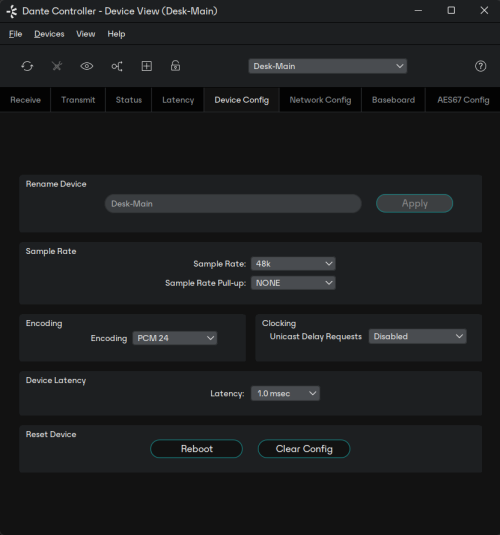
Task: Open the Unicast Delay Requests dropdown
Action: [x=417, y=336]
